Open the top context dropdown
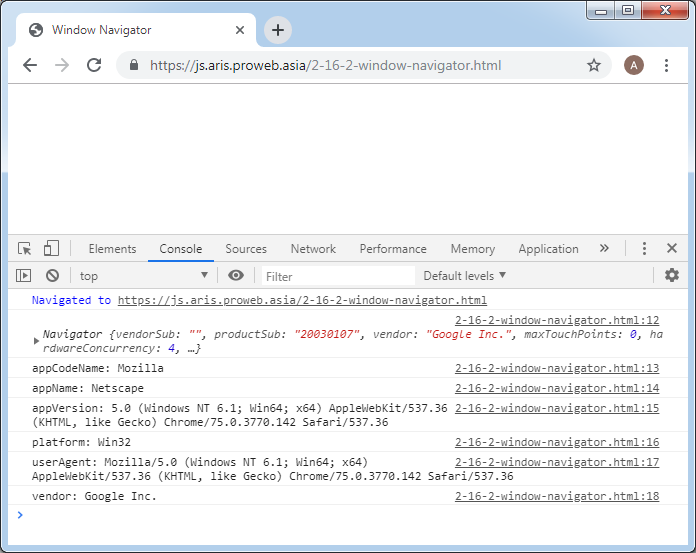 144,276
